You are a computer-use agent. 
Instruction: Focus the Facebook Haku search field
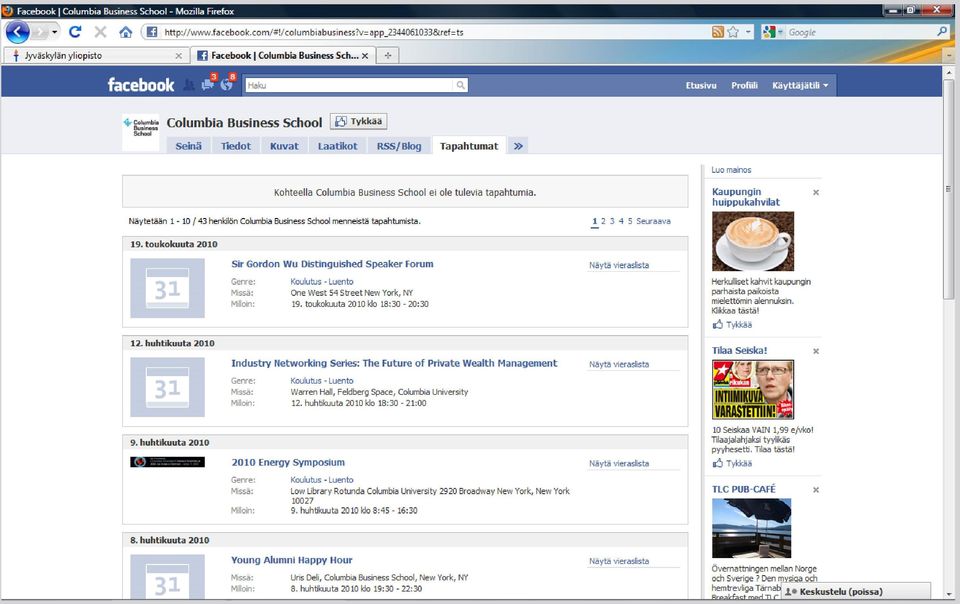click(x=350, y=85)
